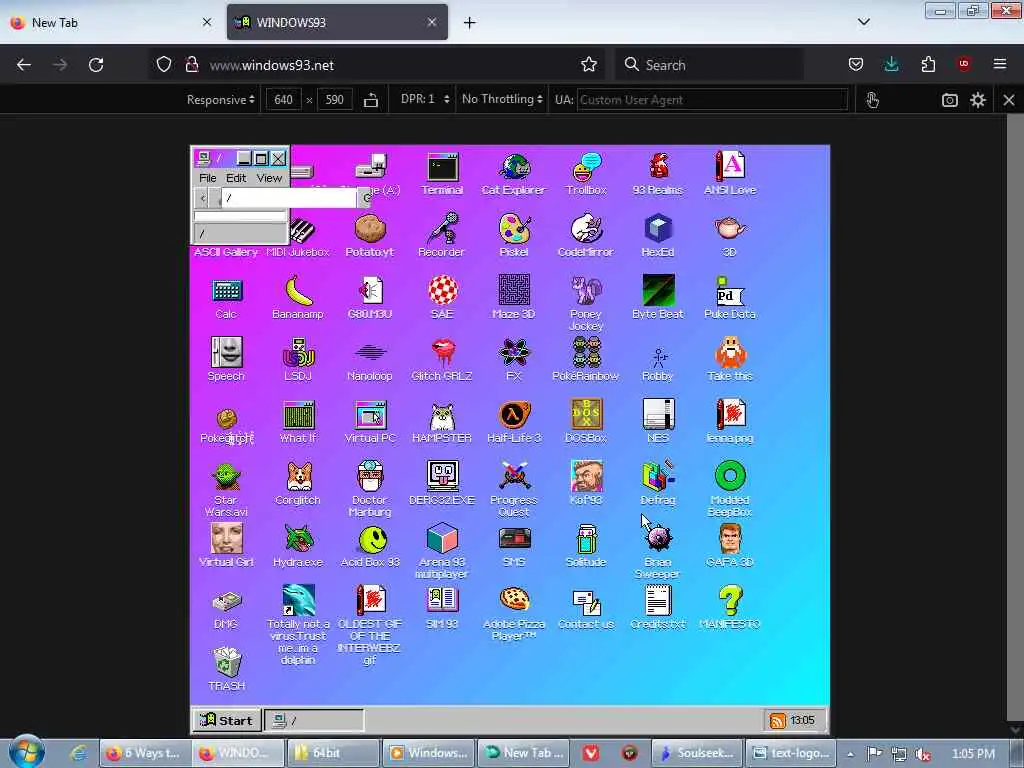Image resolution: width=1024 pixels, height=768 pixels.
Task: Open ANSI Love icon
Action: tap(729, 173)
